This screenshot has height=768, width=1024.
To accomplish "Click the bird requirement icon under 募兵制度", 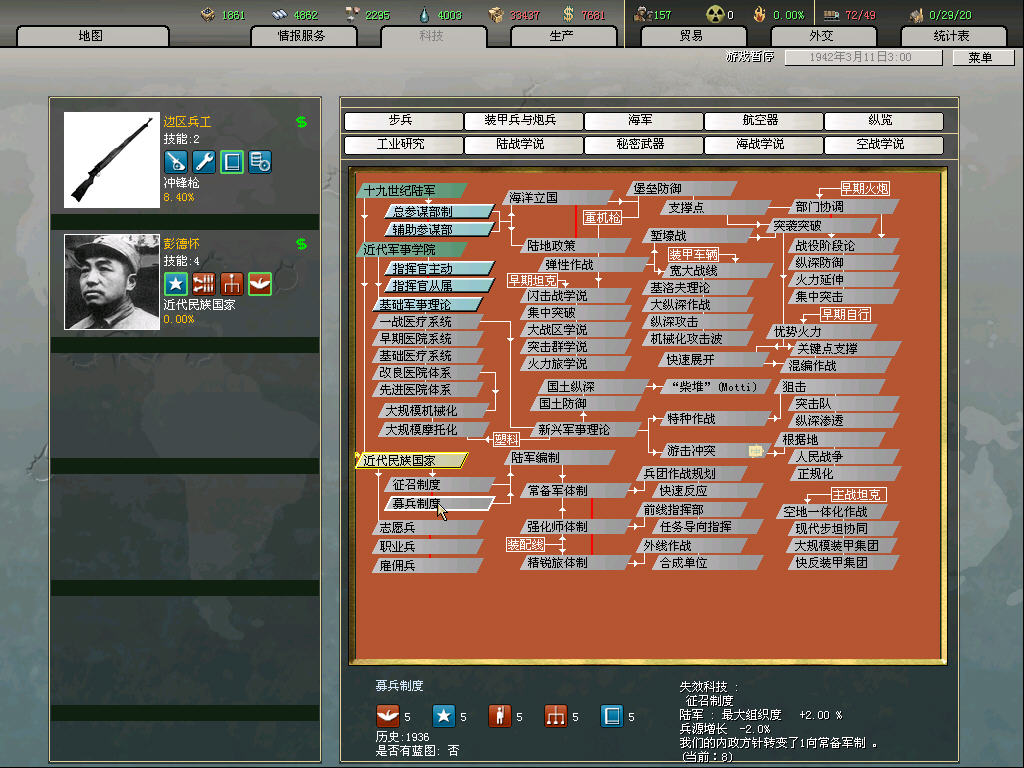I will point(388,716).
